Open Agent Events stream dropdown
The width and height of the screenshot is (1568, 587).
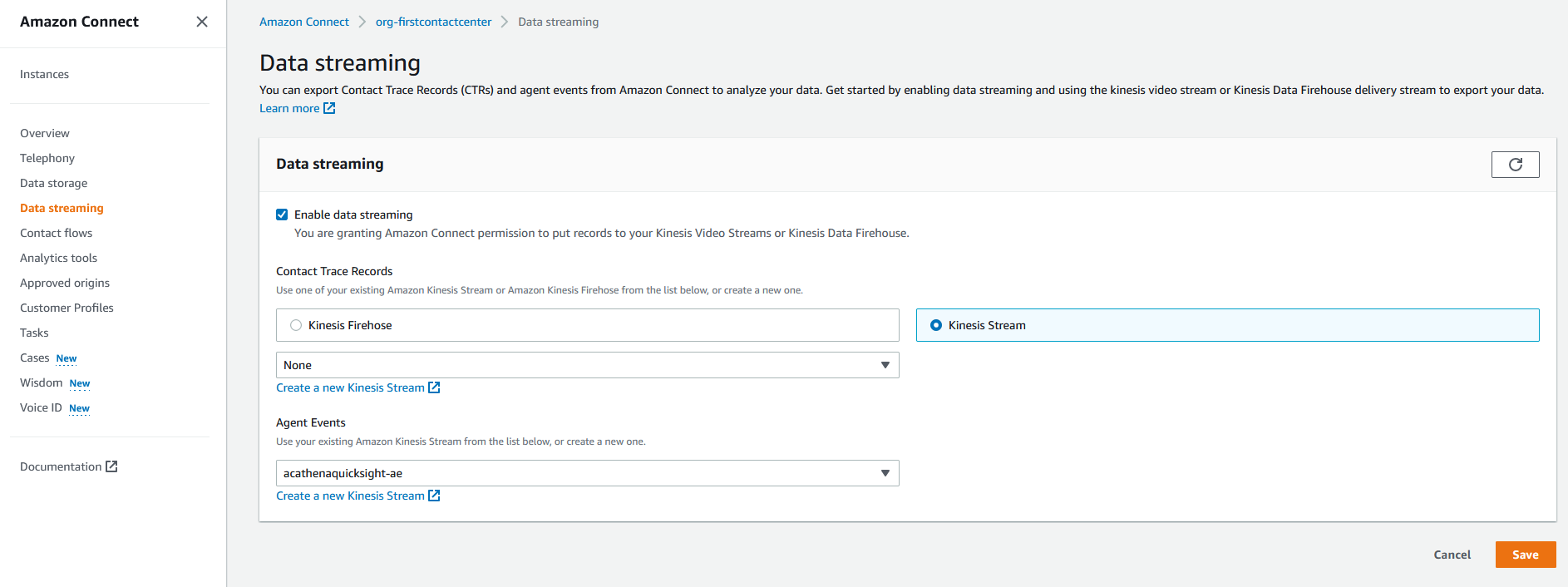coord(587,473)
